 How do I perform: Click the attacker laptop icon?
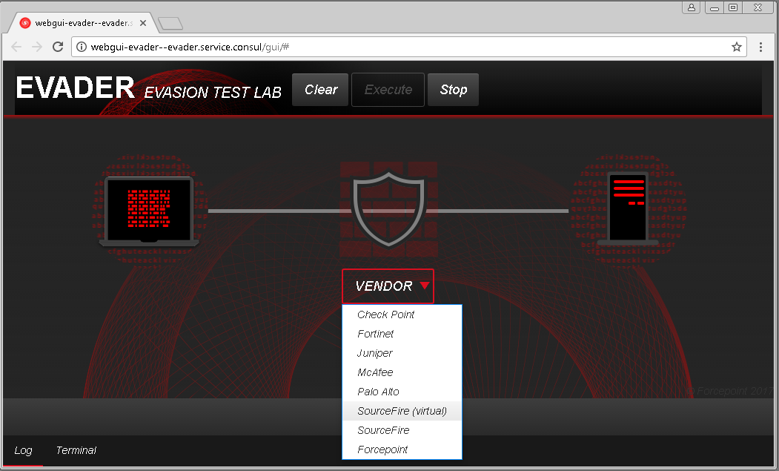pos(149,211)
